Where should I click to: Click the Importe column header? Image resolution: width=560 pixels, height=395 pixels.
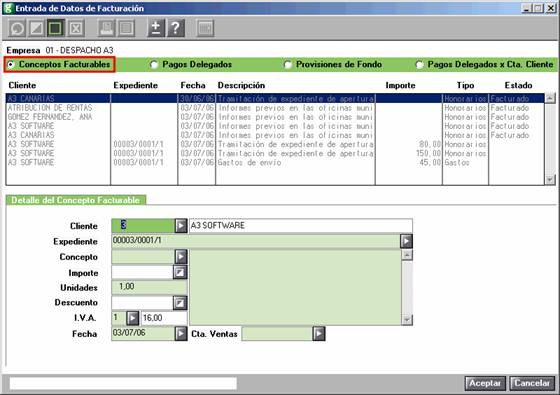pos(400,85)
